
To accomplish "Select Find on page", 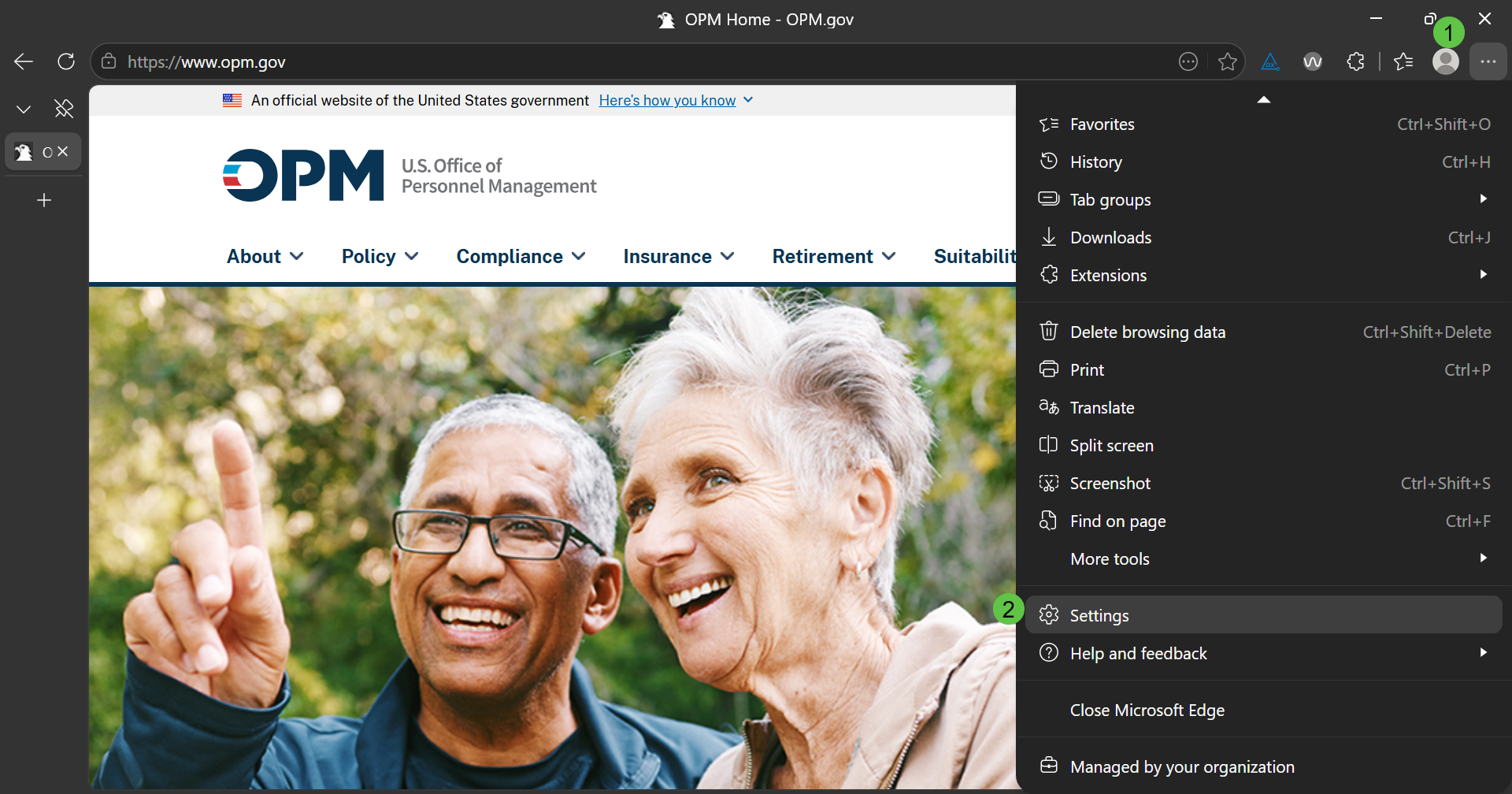I will [1264, 521].
